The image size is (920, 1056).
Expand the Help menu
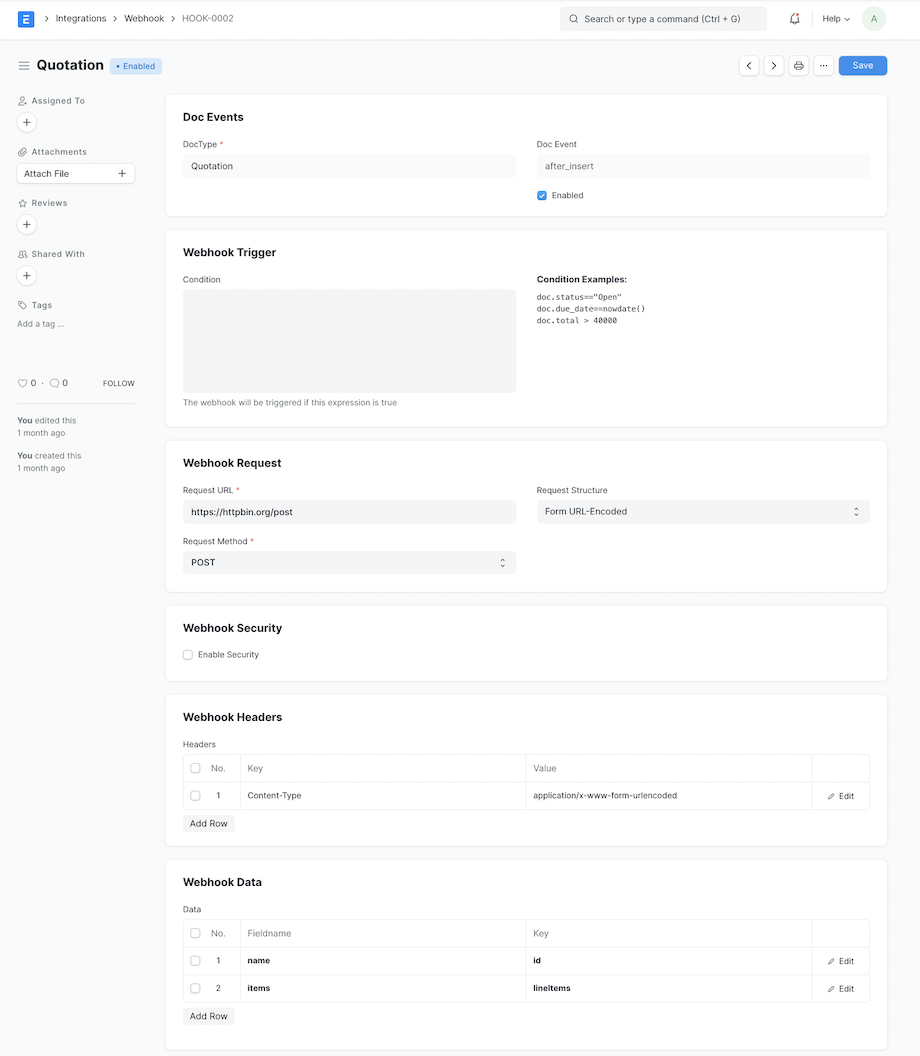point(835,19)
